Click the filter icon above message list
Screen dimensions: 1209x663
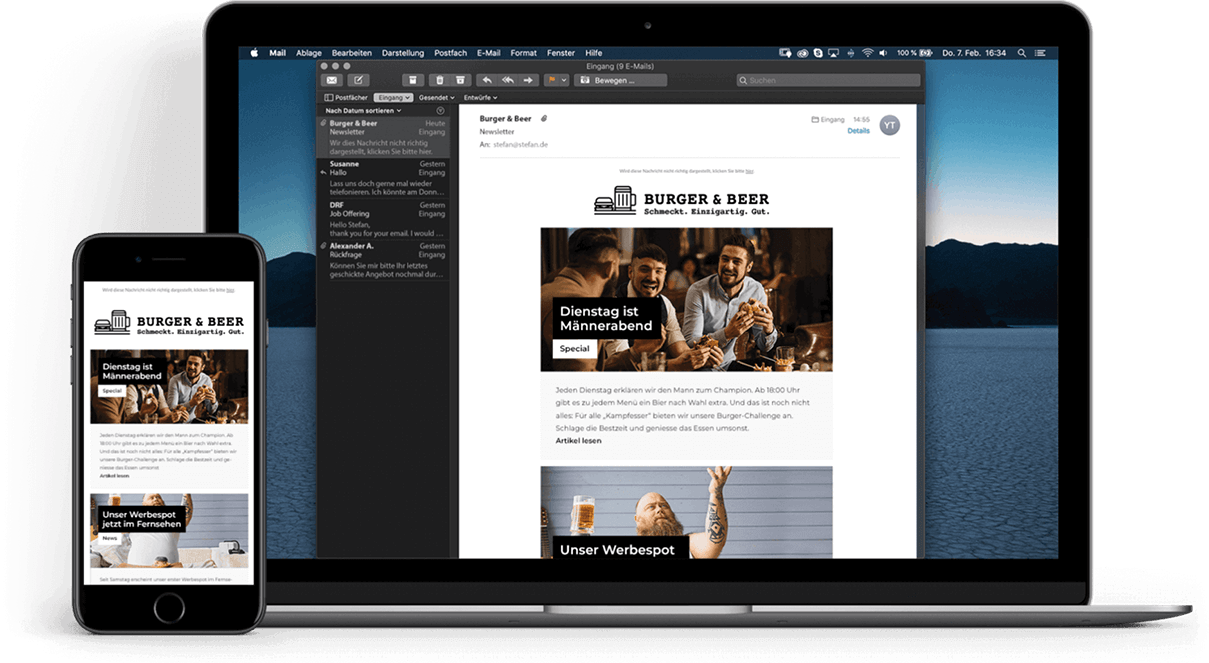pos(441,110)
